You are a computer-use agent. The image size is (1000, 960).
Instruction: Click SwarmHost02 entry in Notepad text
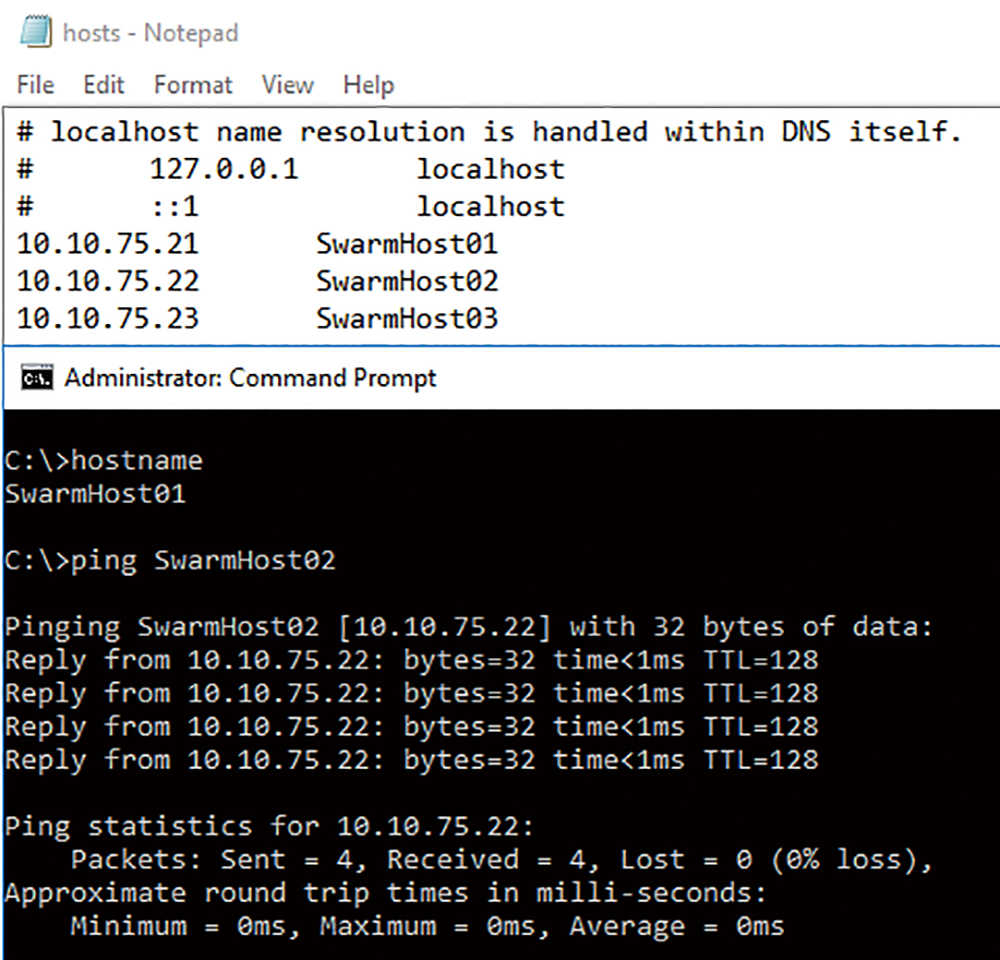point(407,281)
